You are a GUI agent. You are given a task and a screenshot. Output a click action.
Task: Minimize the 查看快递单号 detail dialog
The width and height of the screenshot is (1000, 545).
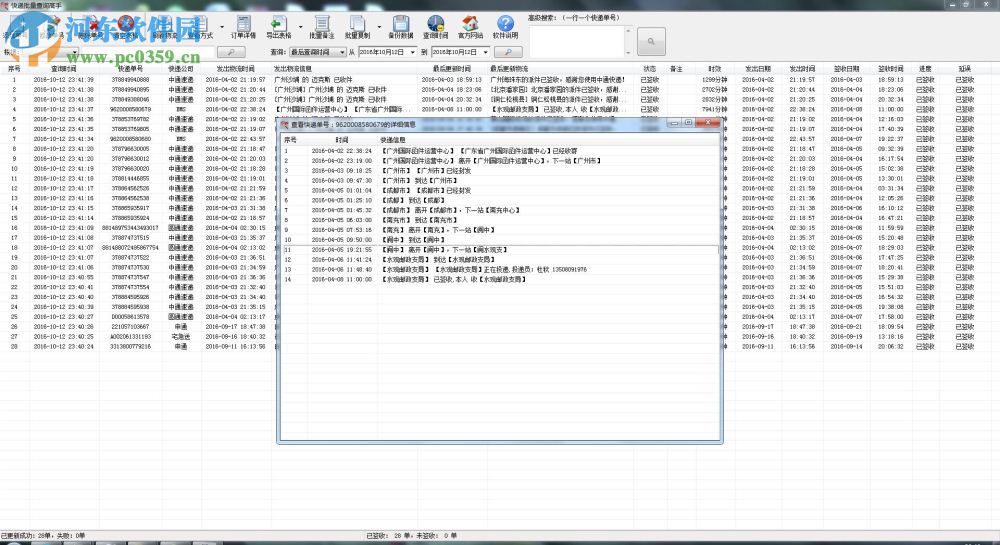[674, 122]
